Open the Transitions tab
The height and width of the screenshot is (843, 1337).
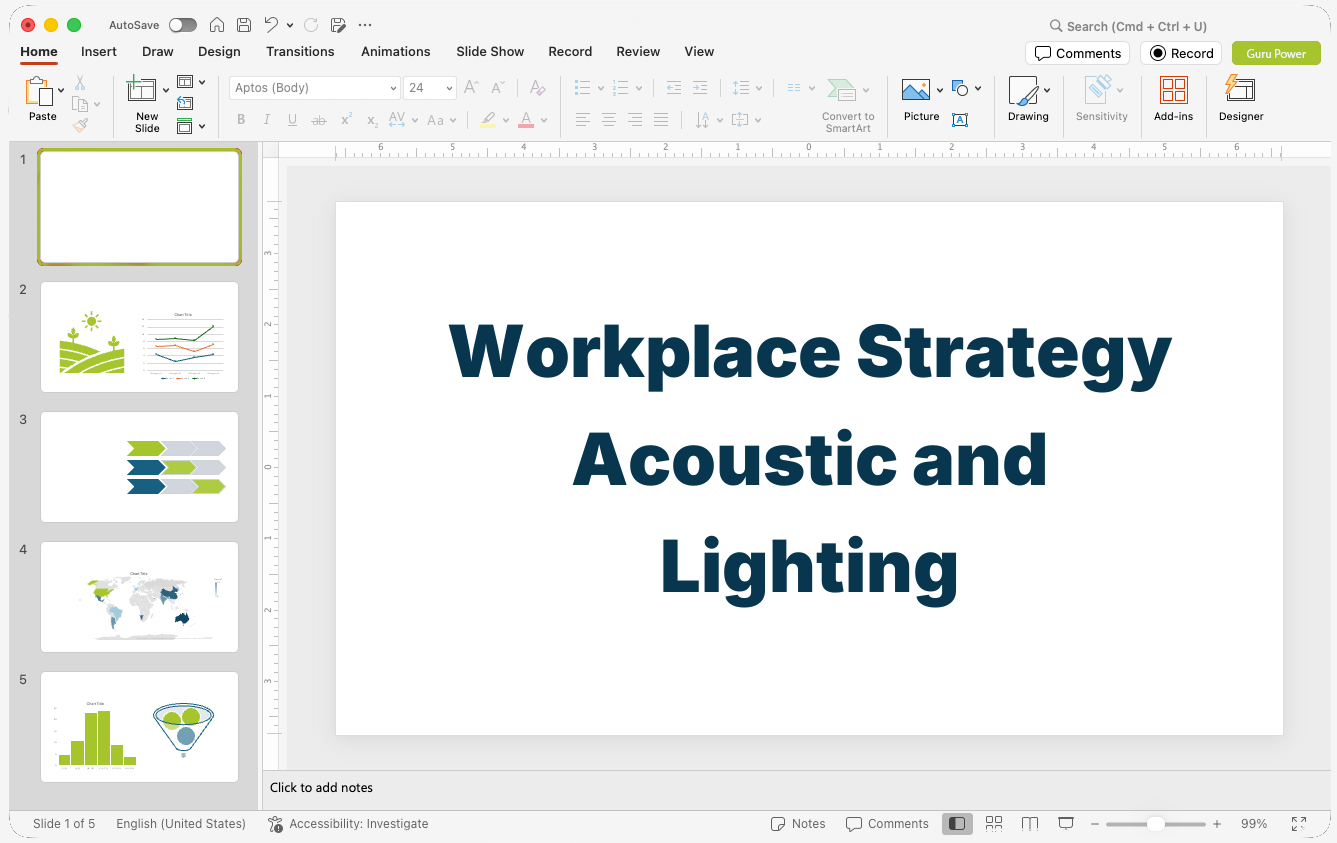point(300,51)
